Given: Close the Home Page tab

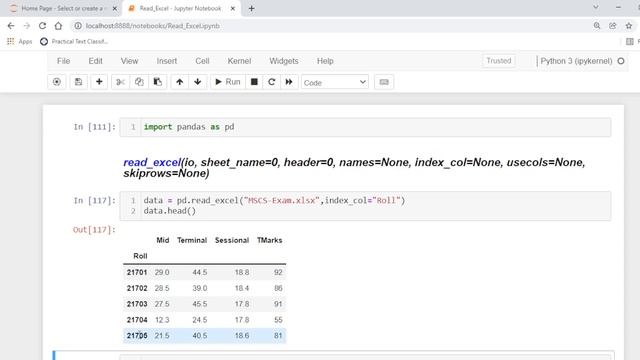Looking at the screenshot, I should [115, 9].
